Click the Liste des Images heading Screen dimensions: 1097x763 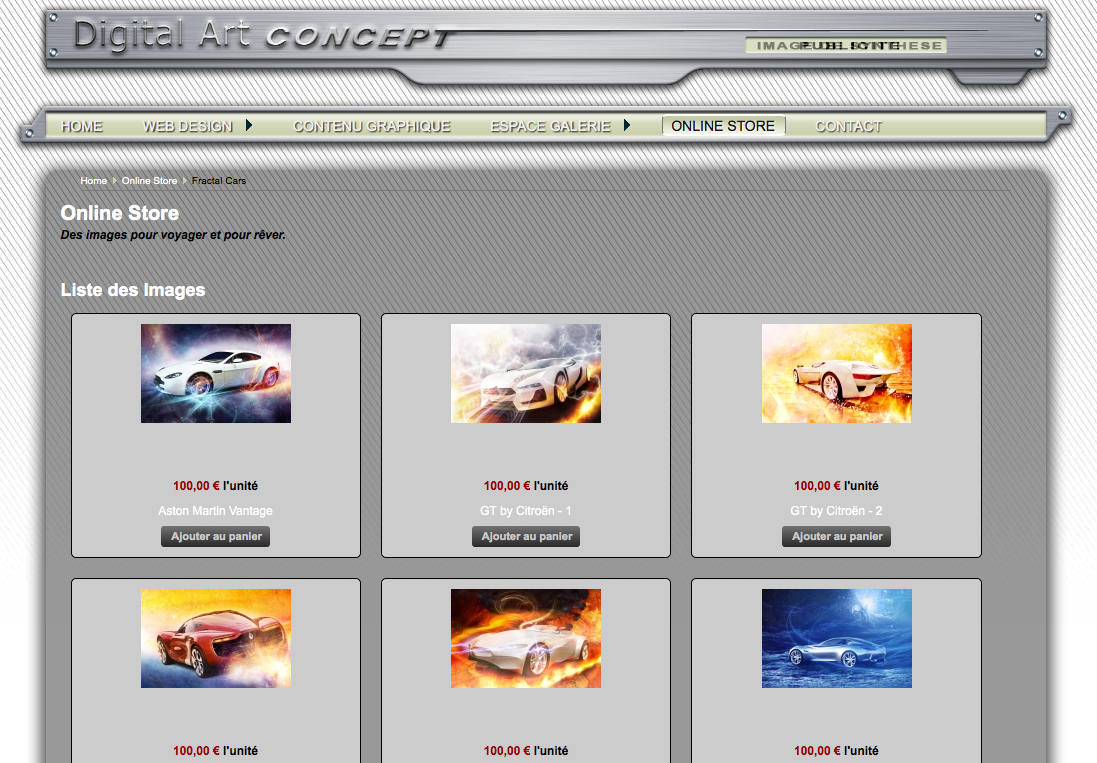point(133,290)
